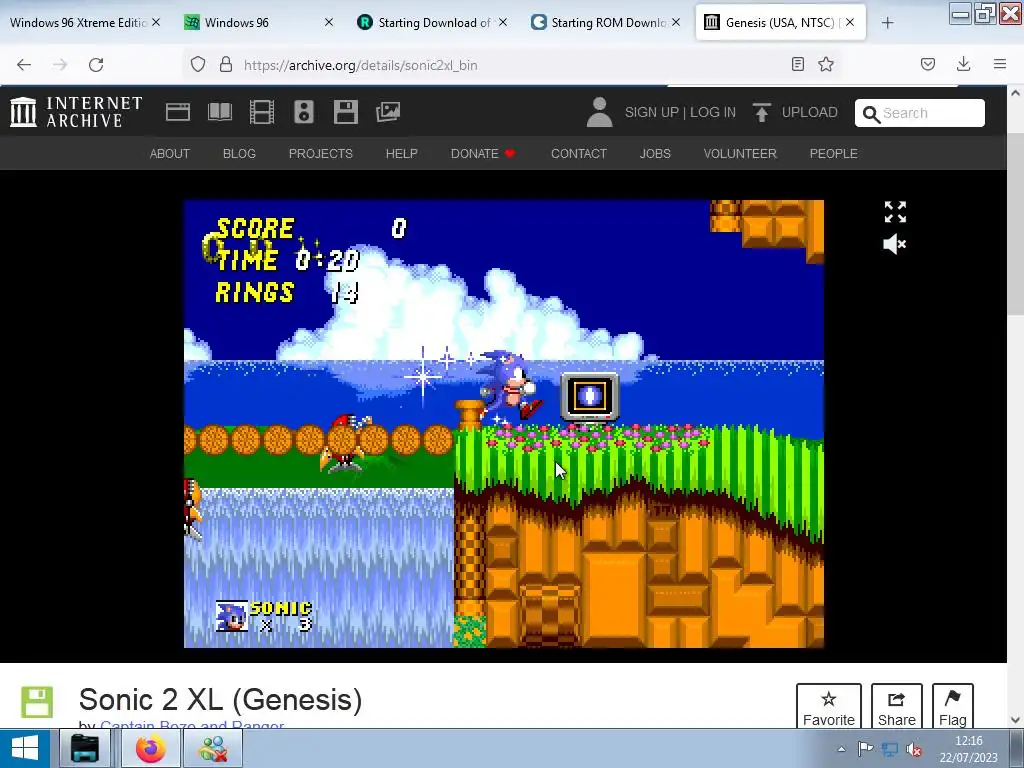Click the muted volume tray icon
The width and height of the screenshot is (1024, 768).
click(914, 749)
